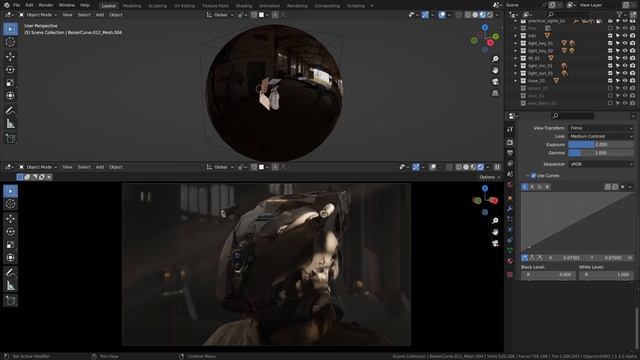The image size is (640, 360).
Task: Expand light_key_01 collection in outliner
Action: tap(516, 43)
